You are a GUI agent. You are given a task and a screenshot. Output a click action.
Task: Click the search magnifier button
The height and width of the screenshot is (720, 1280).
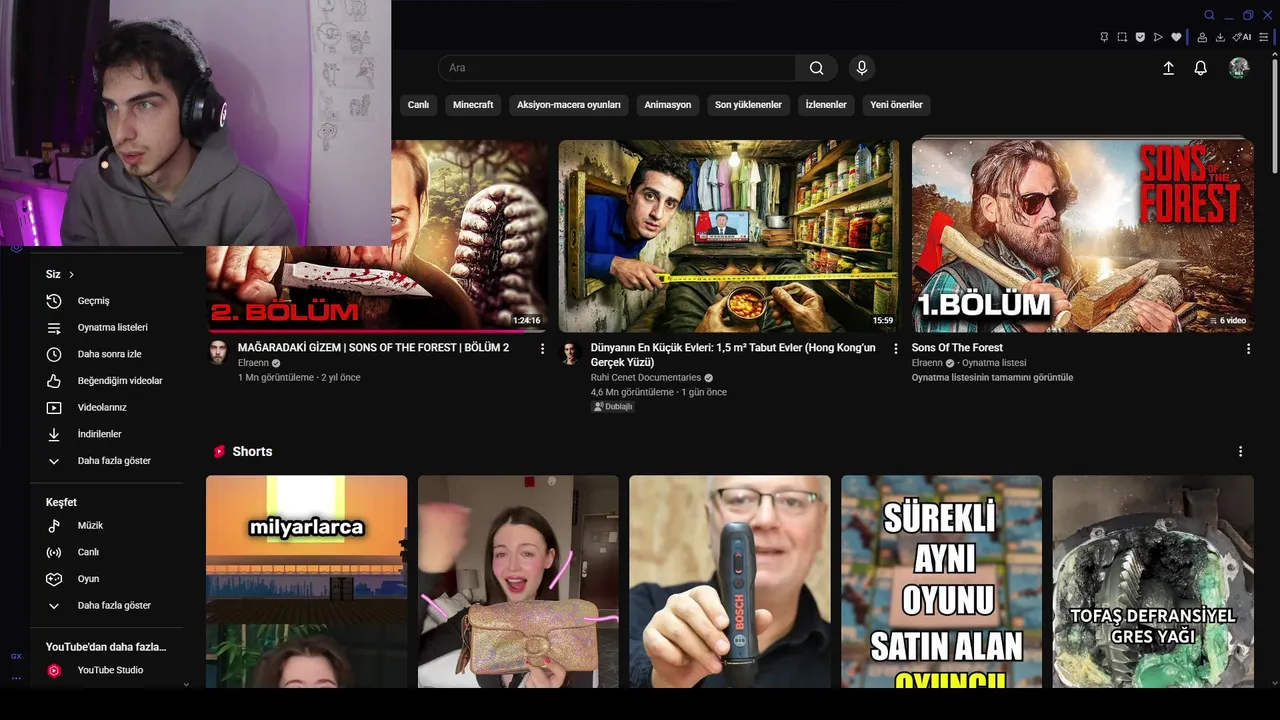point(817,68)
